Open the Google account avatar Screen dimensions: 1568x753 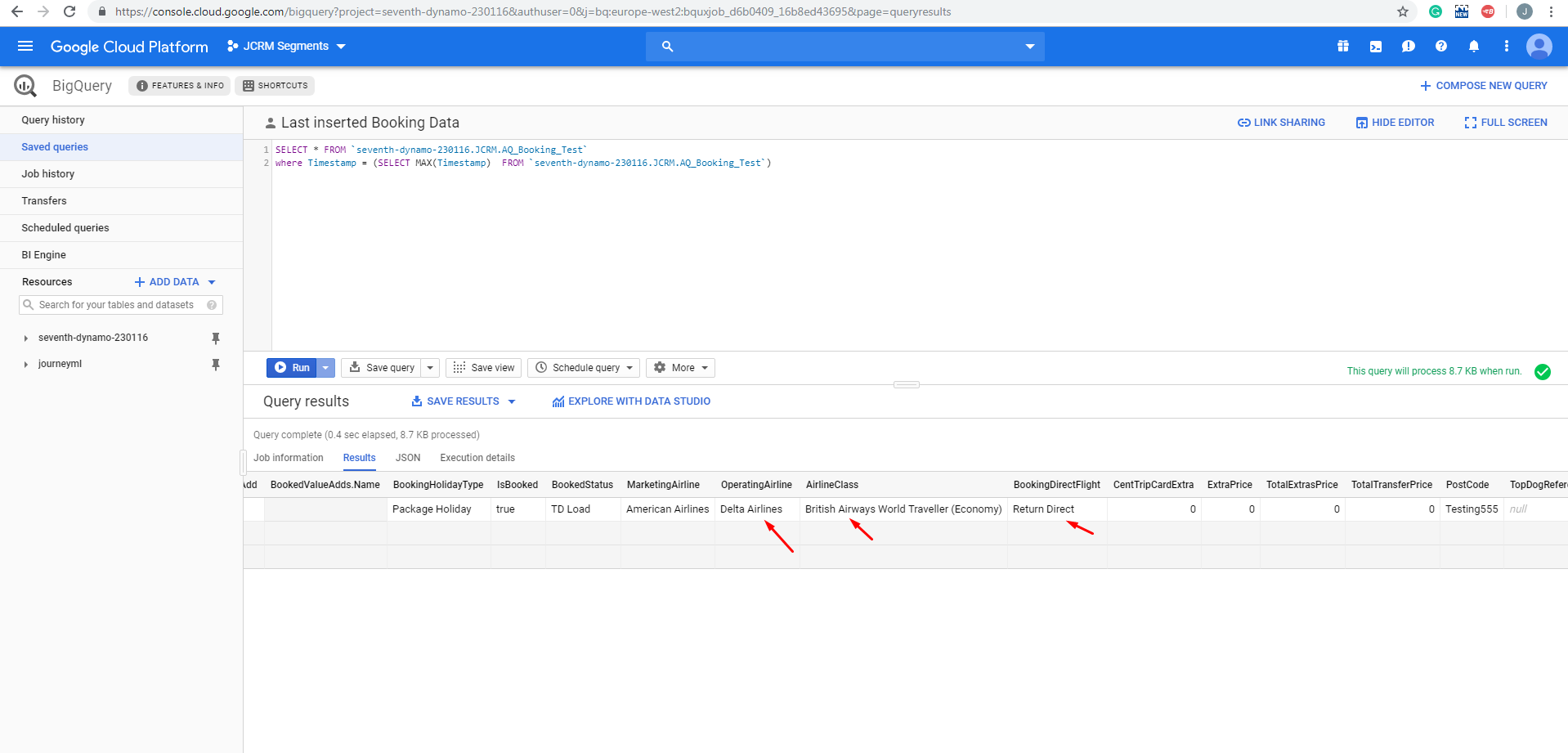(x=1539, y=47)
